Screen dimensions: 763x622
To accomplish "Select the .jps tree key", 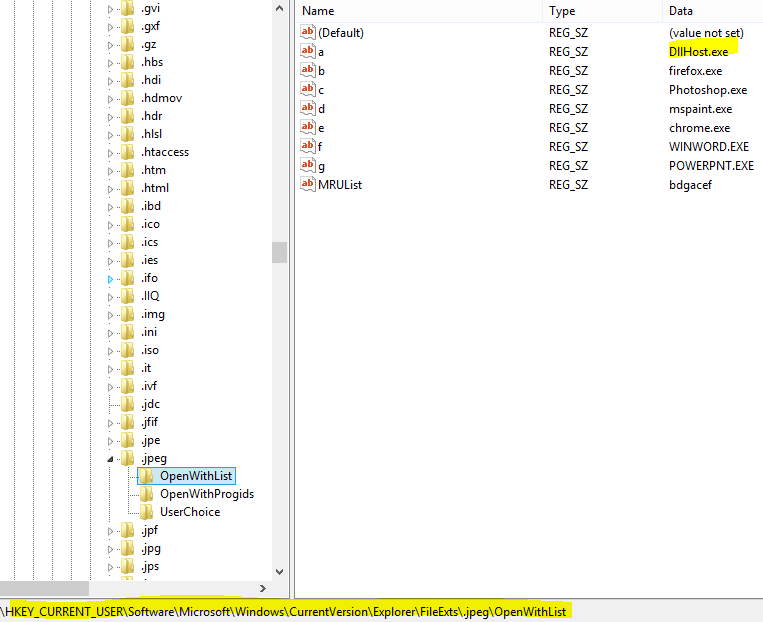I will 150,566.
